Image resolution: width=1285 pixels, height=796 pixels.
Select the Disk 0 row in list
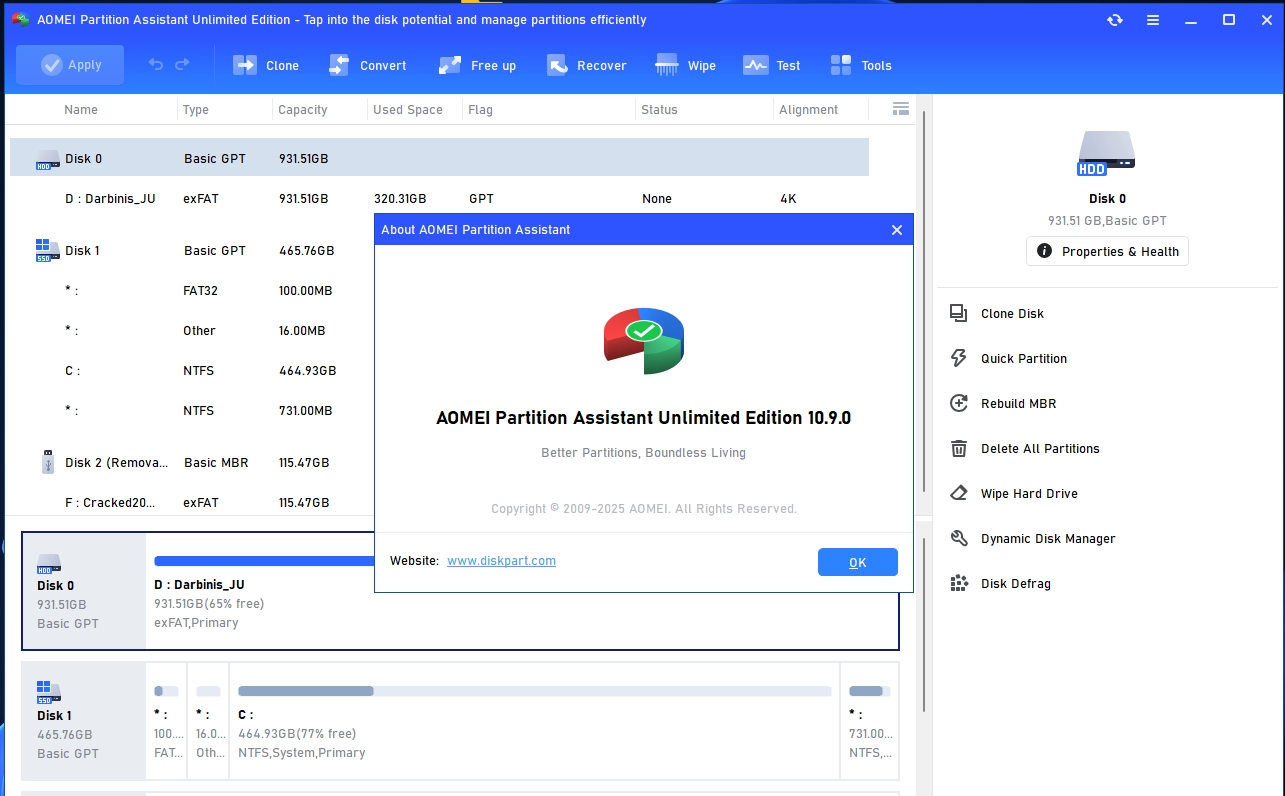coord(439,158)
